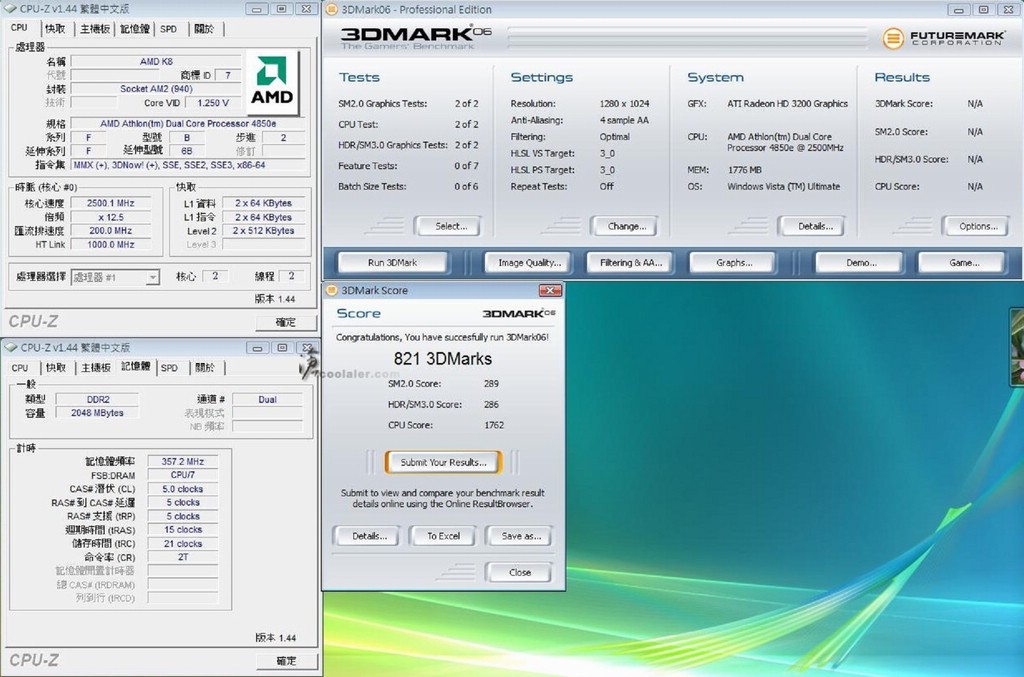Click the CAS# latency value '5.0 clocks'

point(183,489)
